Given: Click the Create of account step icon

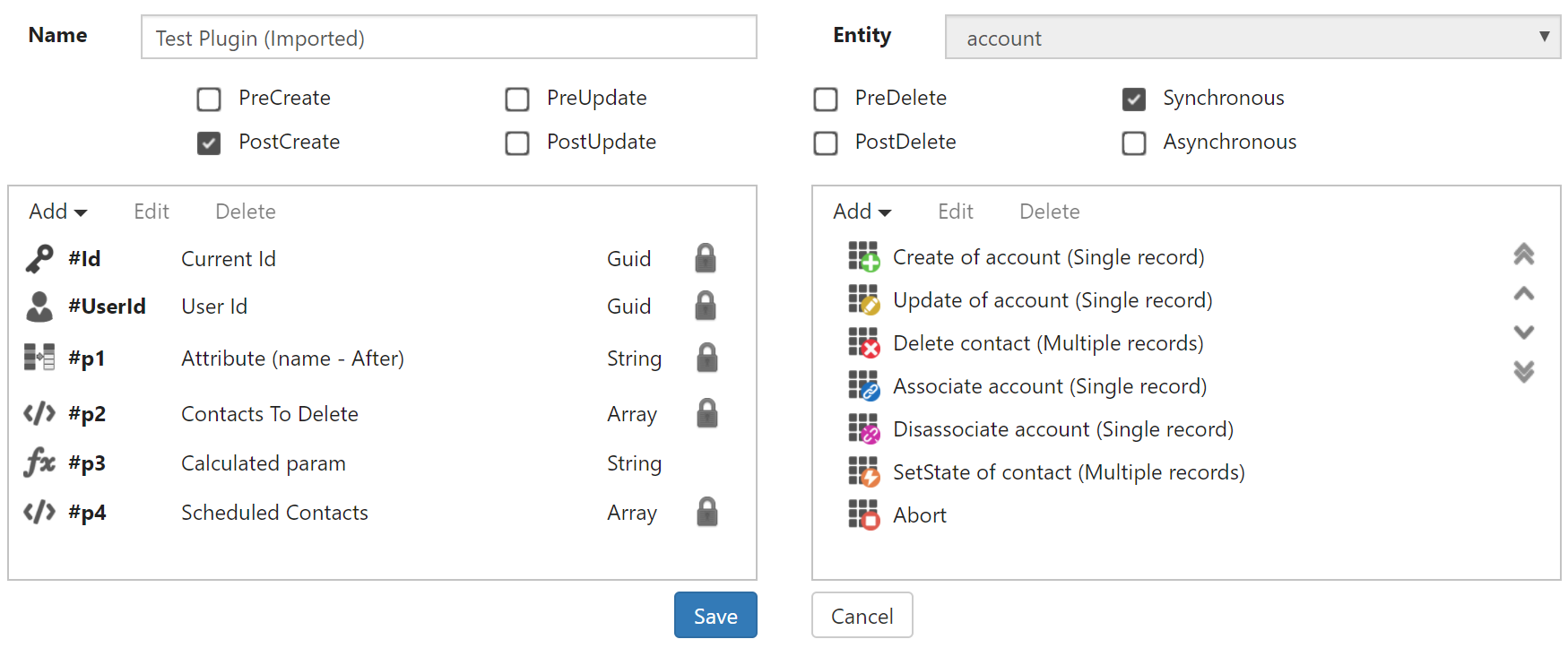Looking at the screenshot, I should pyautogui.click(x=864, y=257).
